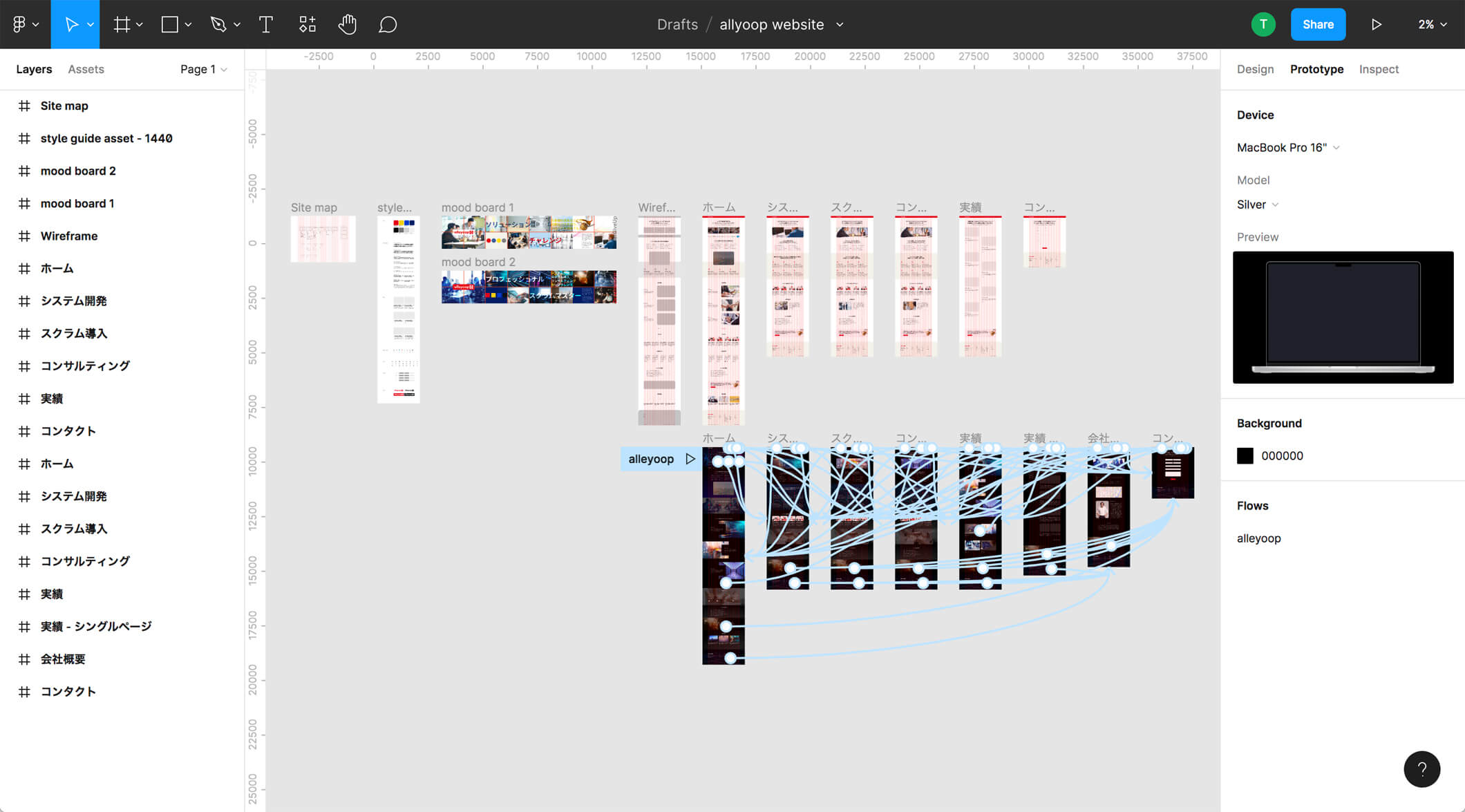The image size is (1465, 812).
Task: Open the Silver model dropdown
Action: coord(1258,205)
